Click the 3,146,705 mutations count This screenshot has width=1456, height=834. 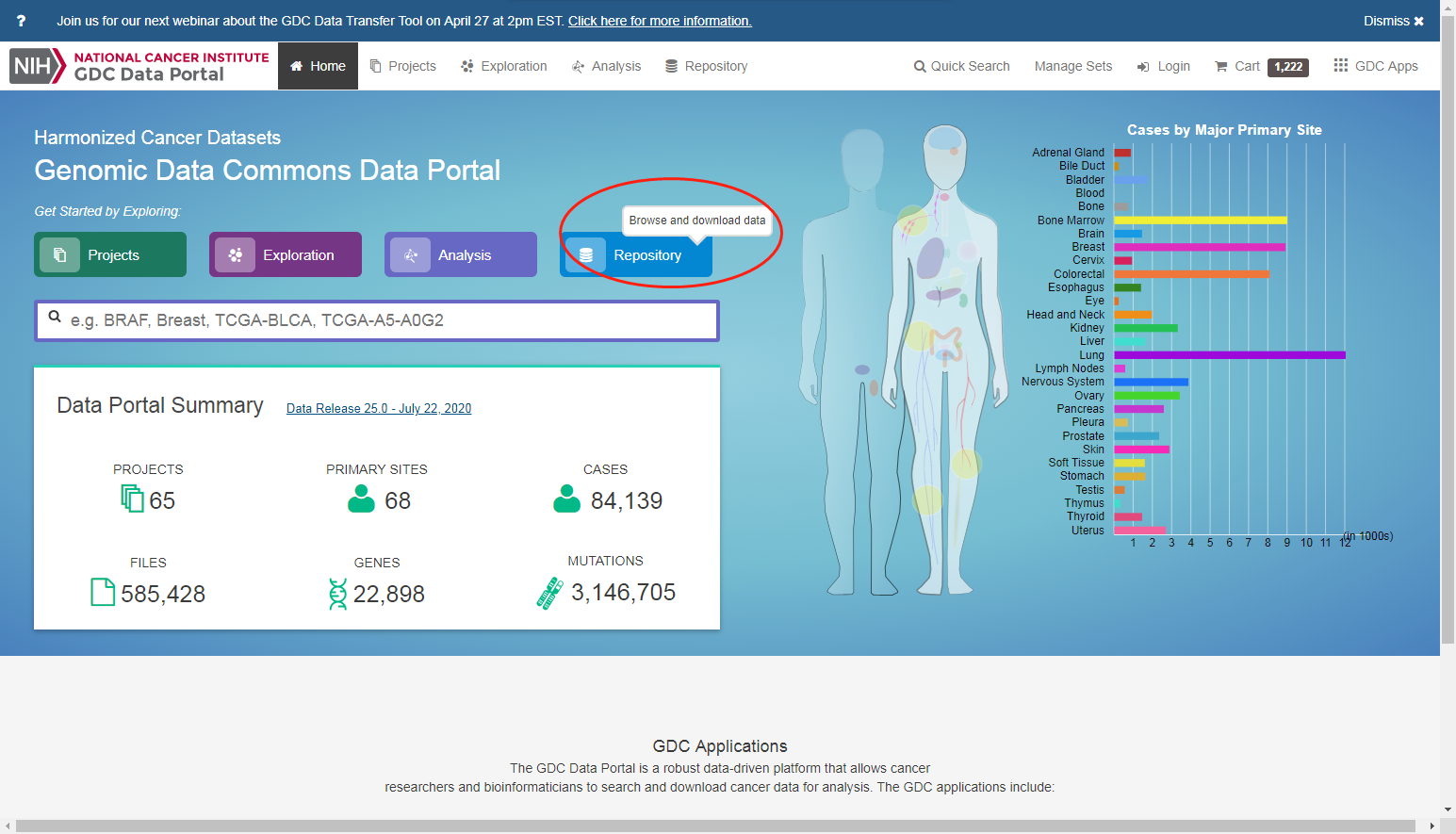pos(623,592)
